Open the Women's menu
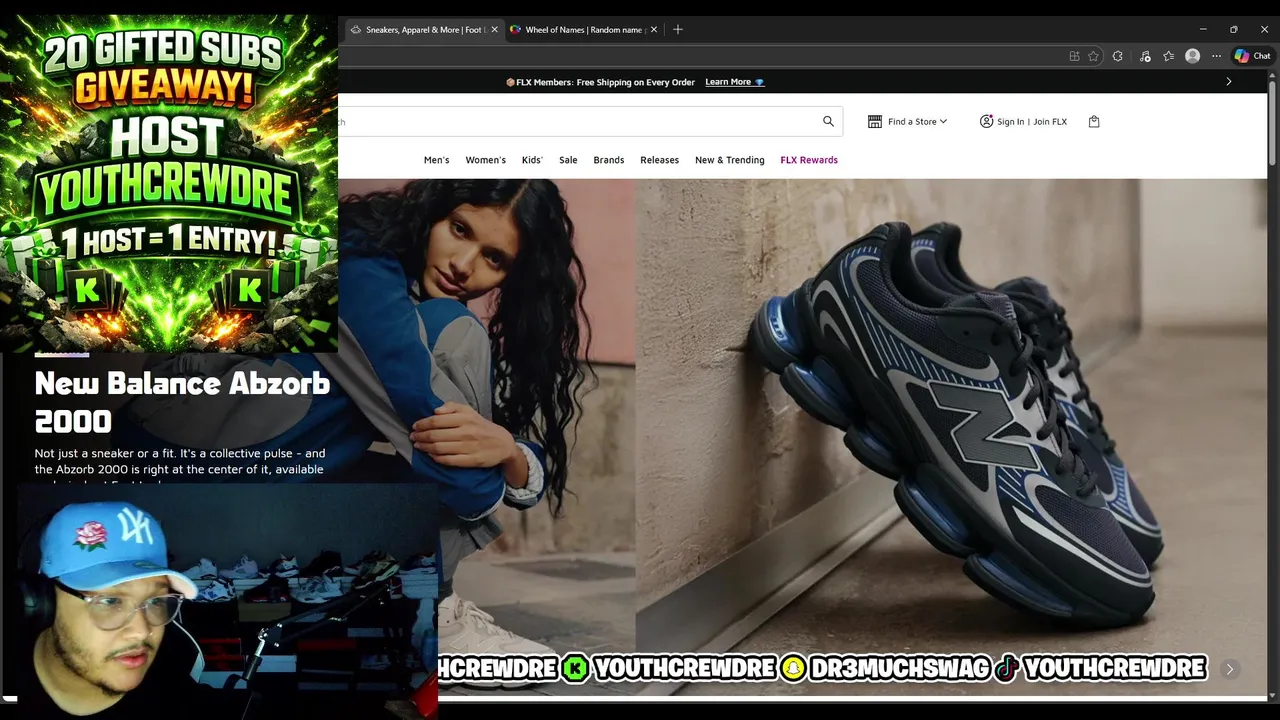This screenshot has width=1280, height=720. (x=485, y=160)
